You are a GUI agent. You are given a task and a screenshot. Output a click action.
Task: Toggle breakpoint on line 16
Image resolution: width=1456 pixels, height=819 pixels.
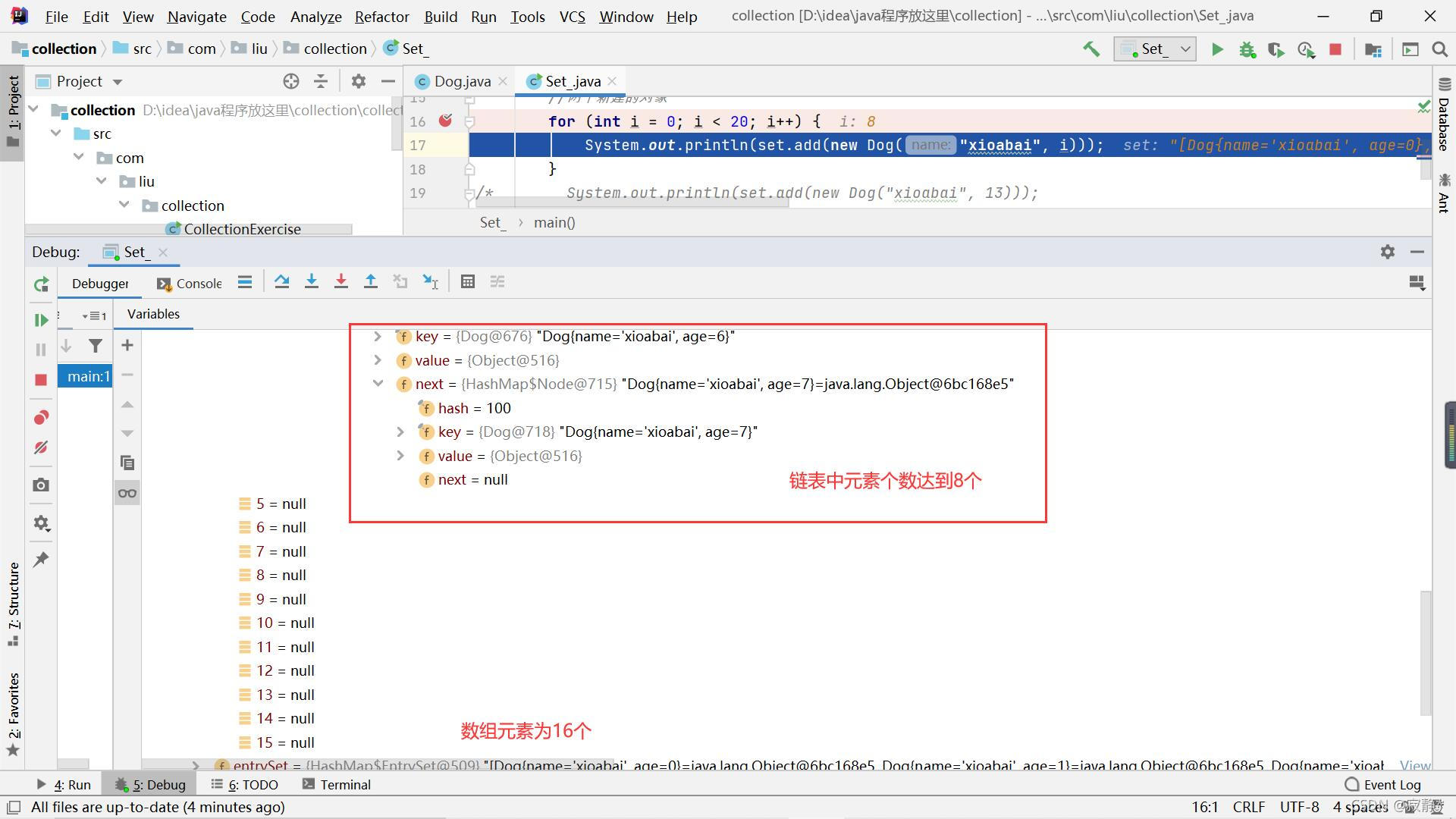(445, 121)
